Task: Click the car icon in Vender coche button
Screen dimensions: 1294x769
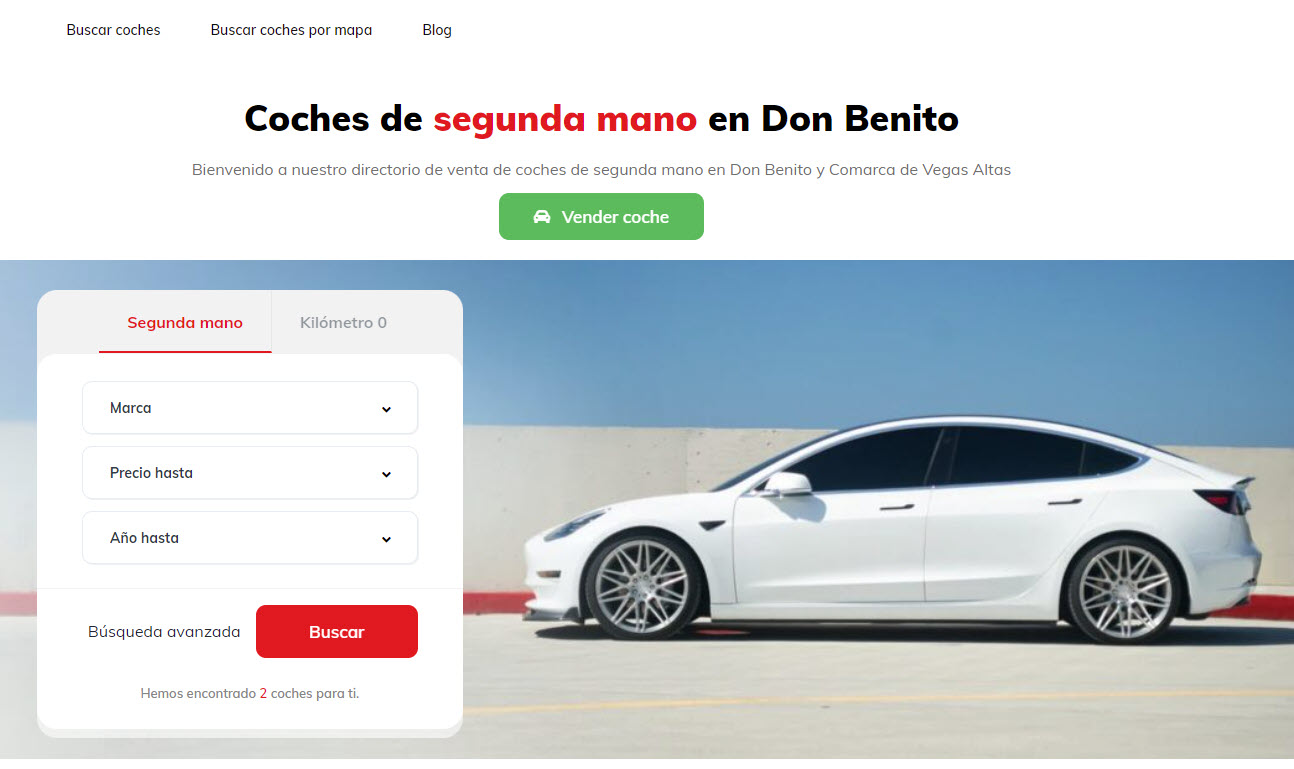Action: [x=542, y=217]
